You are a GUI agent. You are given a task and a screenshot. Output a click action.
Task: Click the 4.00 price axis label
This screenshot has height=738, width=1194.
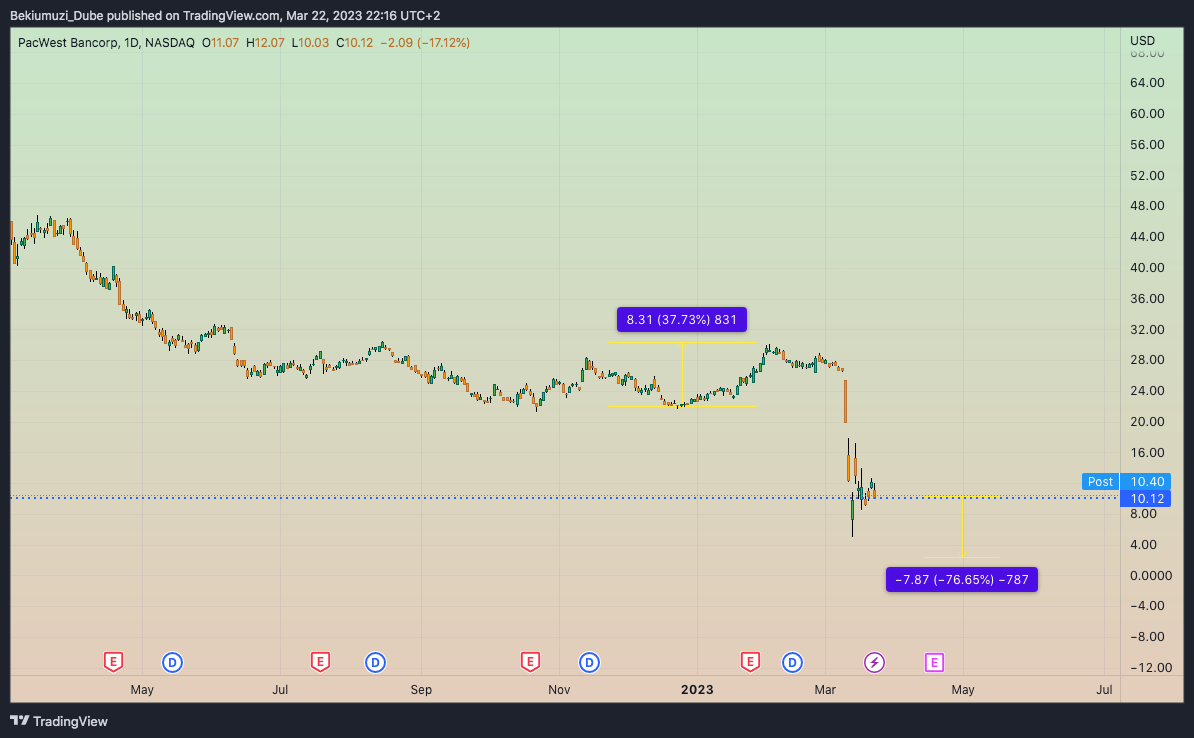[x=1144, y=545]
